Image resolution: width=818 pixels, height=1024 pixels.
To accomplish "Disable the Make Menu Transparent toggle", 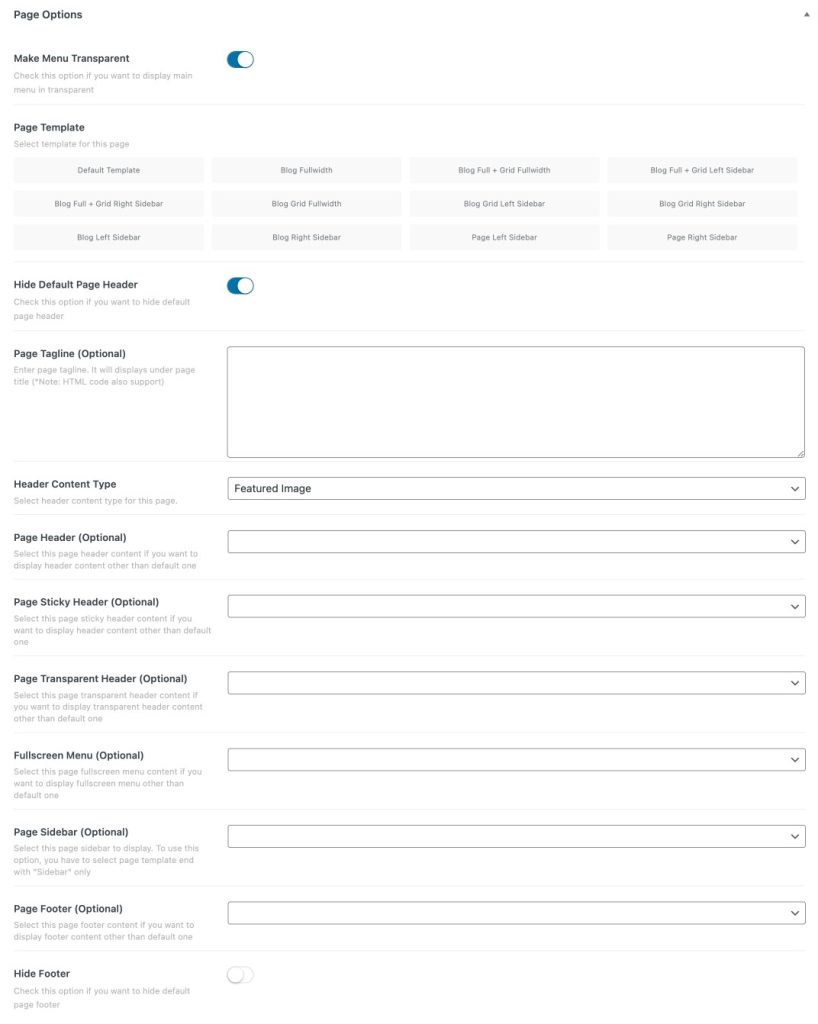I will 240,59.
